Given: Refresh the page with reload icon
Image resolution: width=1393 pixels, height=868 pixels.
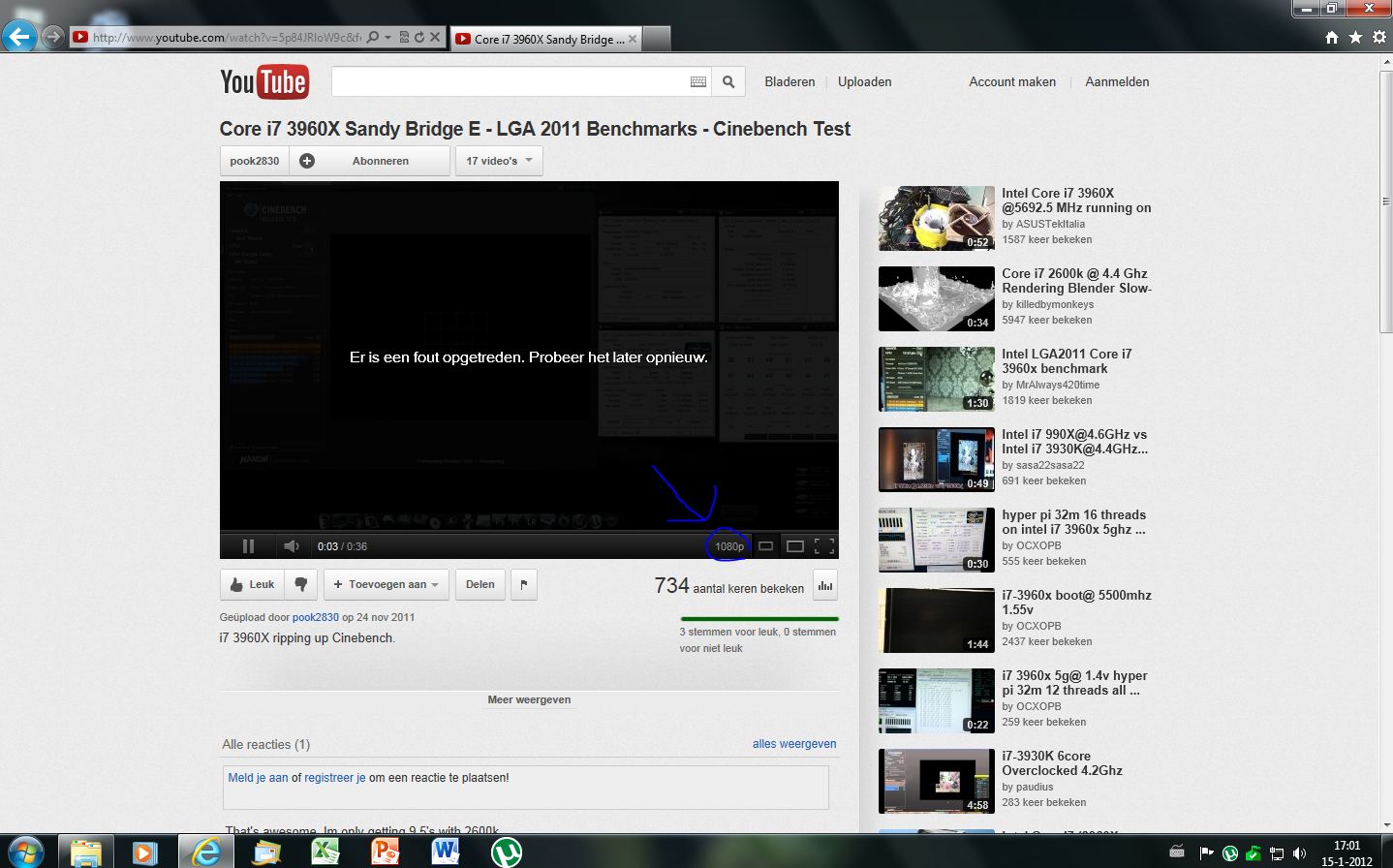Looking at the screenshot, I should tap(418, 38).
